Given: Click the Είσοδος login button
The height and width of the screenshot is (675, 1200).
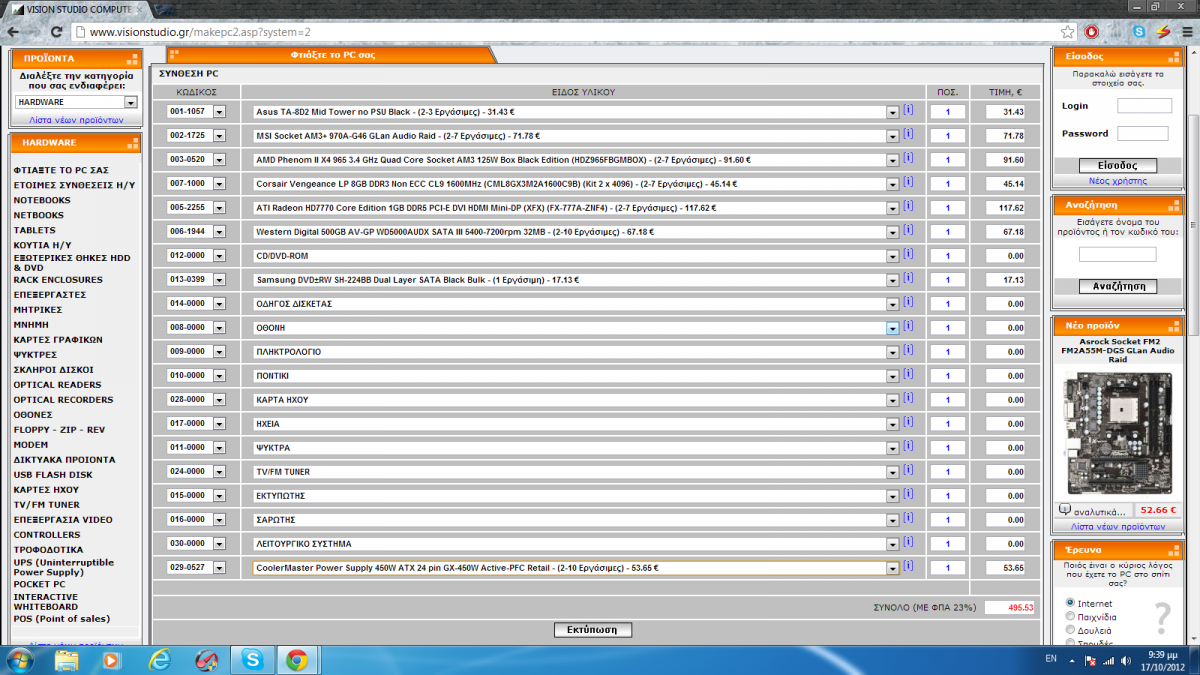Looking at the screenshot, I should click(x=1119, y=166).
